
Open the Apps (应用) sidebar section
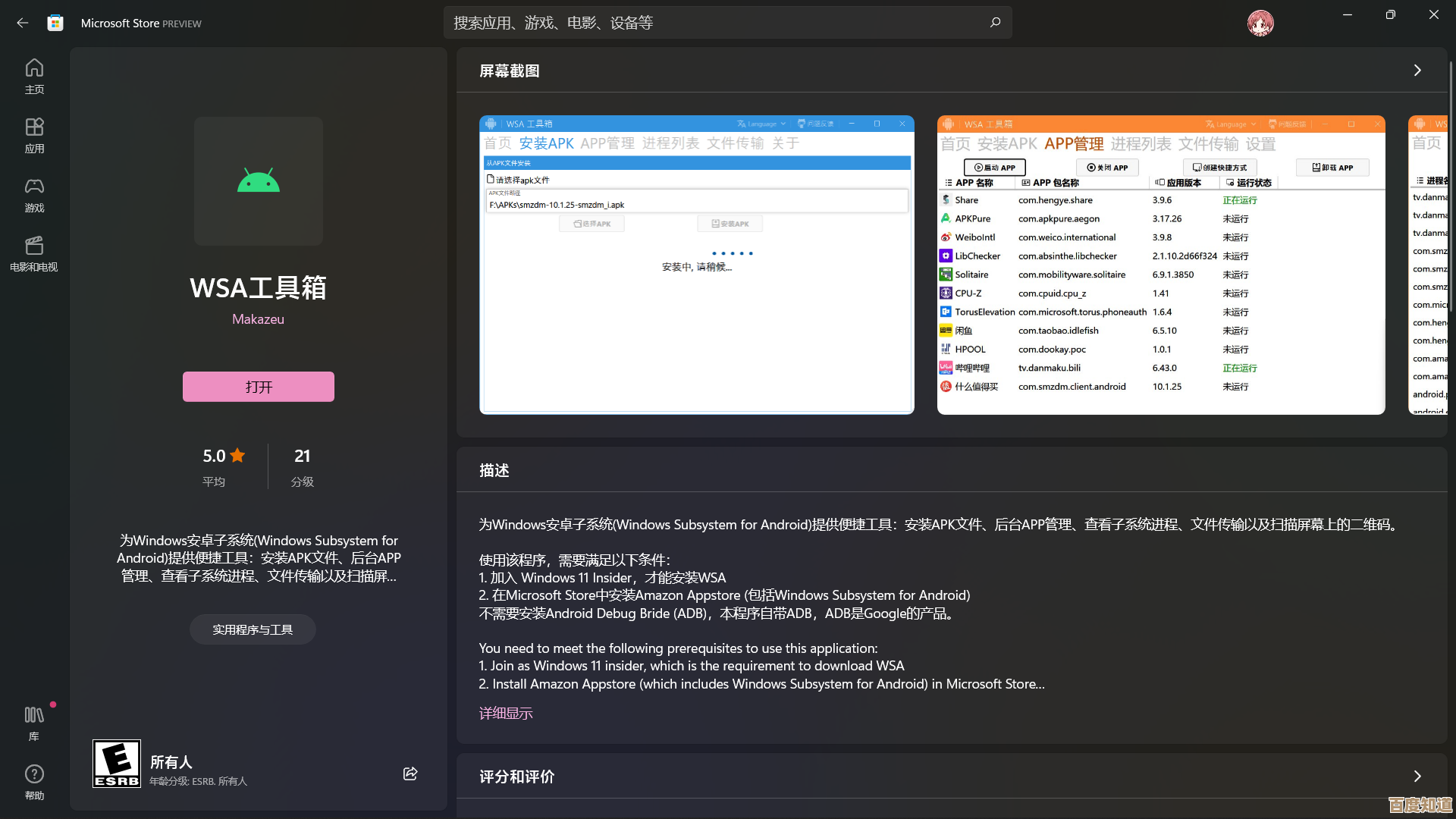click(x=34, y=135)
